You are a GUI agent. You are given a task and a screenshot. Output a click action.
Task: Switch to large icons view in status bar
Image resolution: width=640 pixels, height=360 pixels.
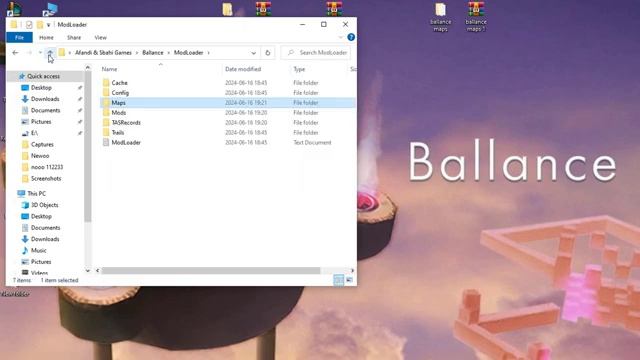click(349, 280)
